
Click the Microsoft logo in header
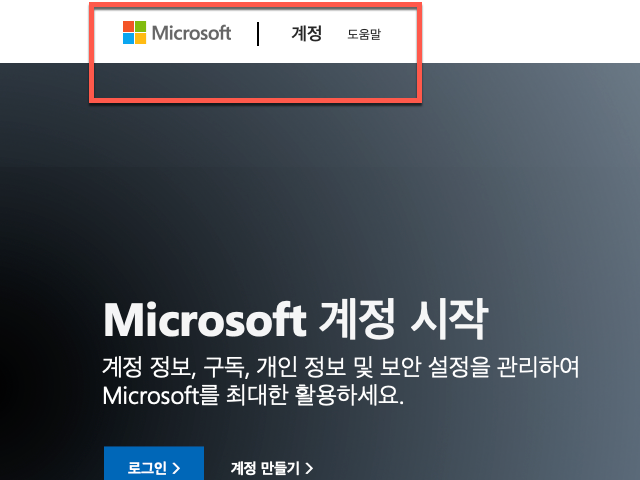click(x=177, y=33)
